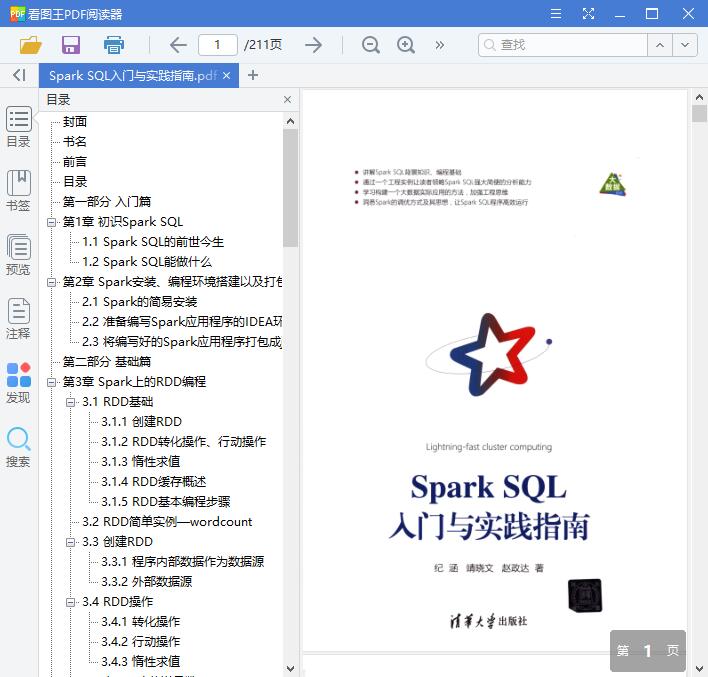Collapse 第3章 Spark上的RDD编程 node
Image resolution: width=708 pixels, height=677 pixels.
point(51,382)
